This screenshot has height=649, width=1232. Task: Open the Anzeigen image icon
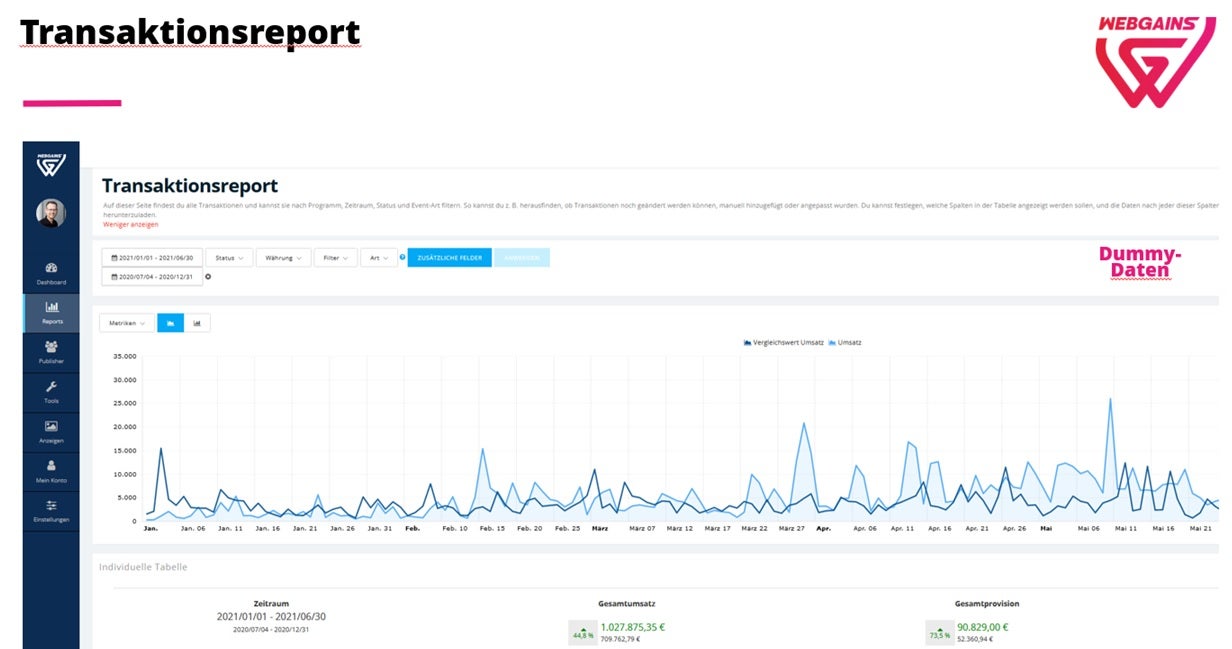tap(51, 431)
